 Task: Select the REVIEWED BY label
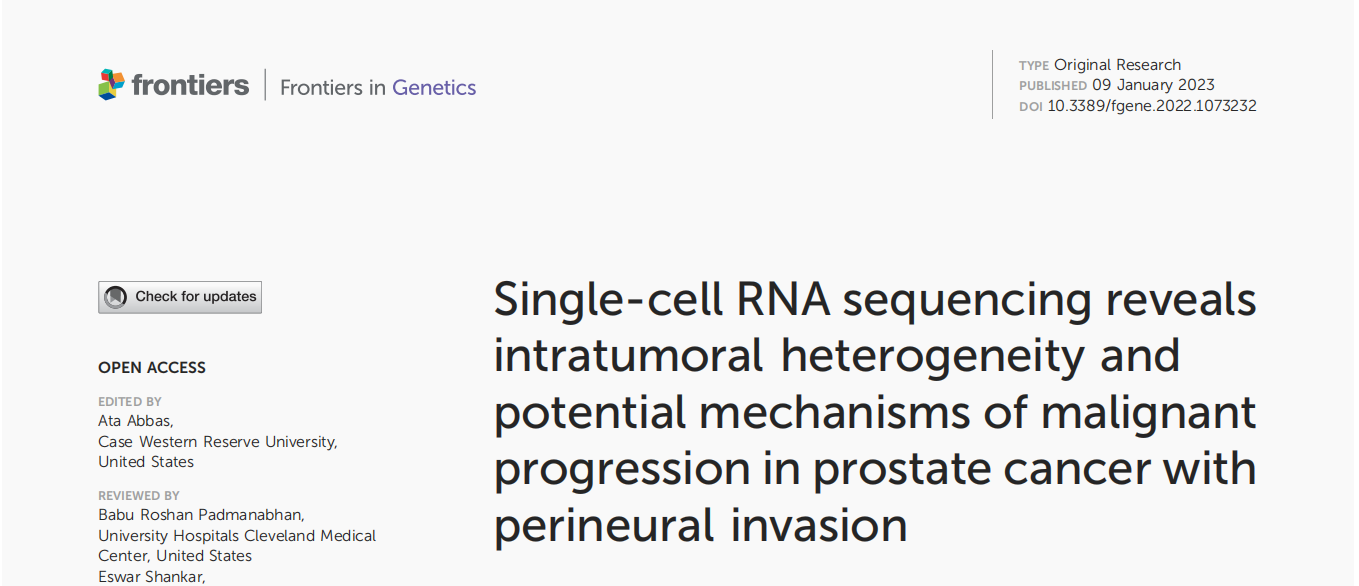(x=139, y=496)
